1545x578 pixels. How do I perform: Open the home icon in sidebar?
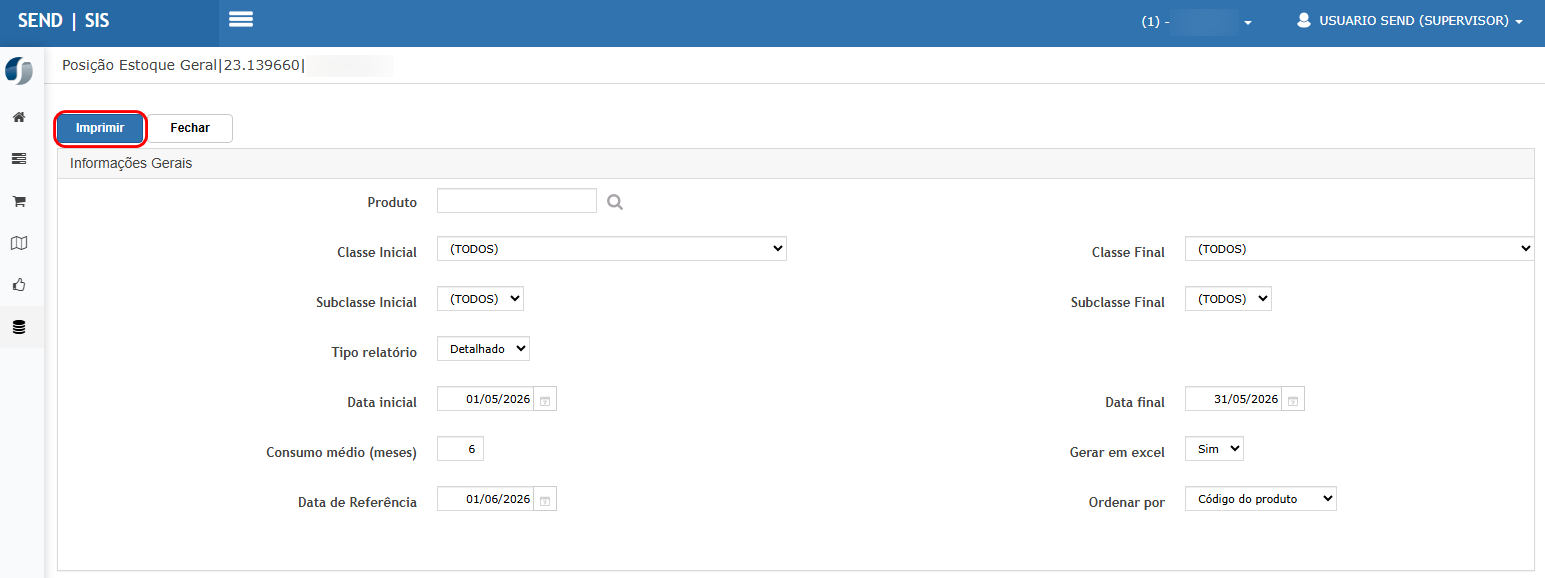click(x=18, y=117)
